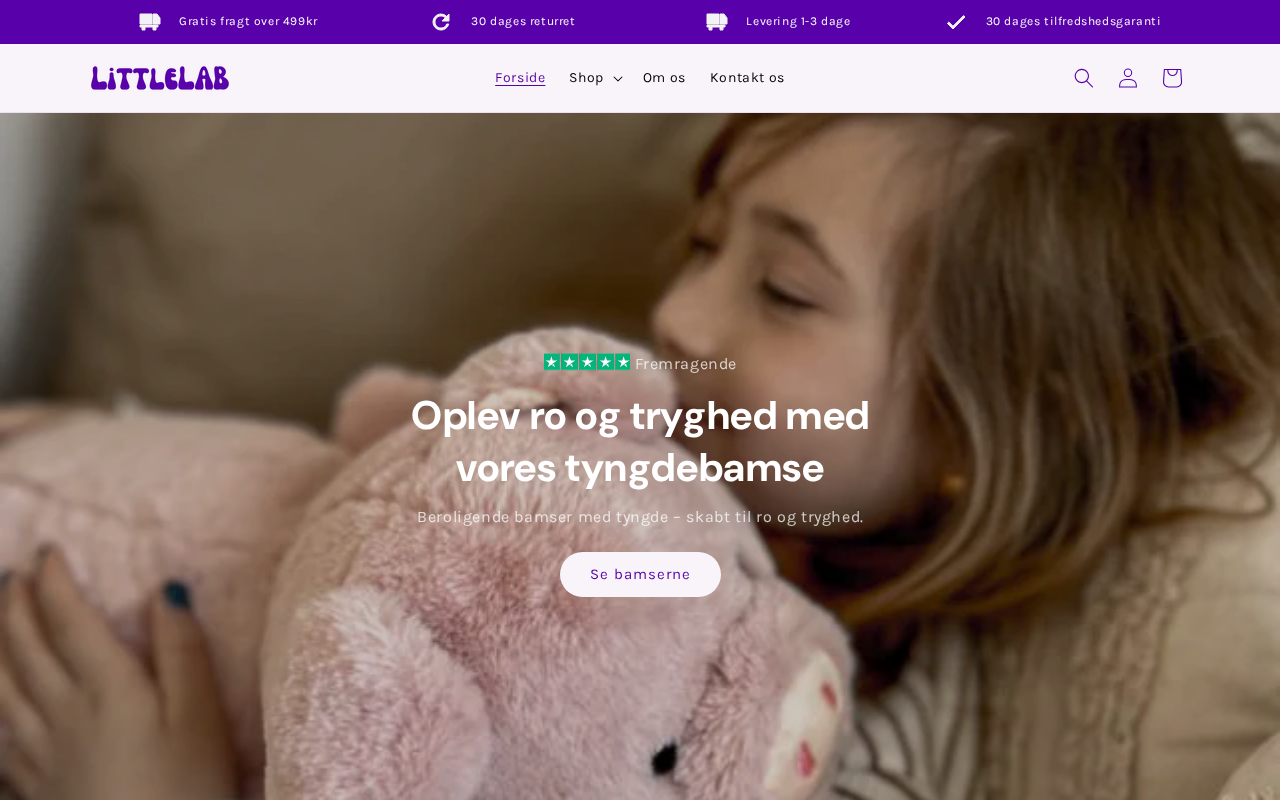Click the 30 days return arrow icon
Screen dimensions: 1280x800
coord(441,22)
